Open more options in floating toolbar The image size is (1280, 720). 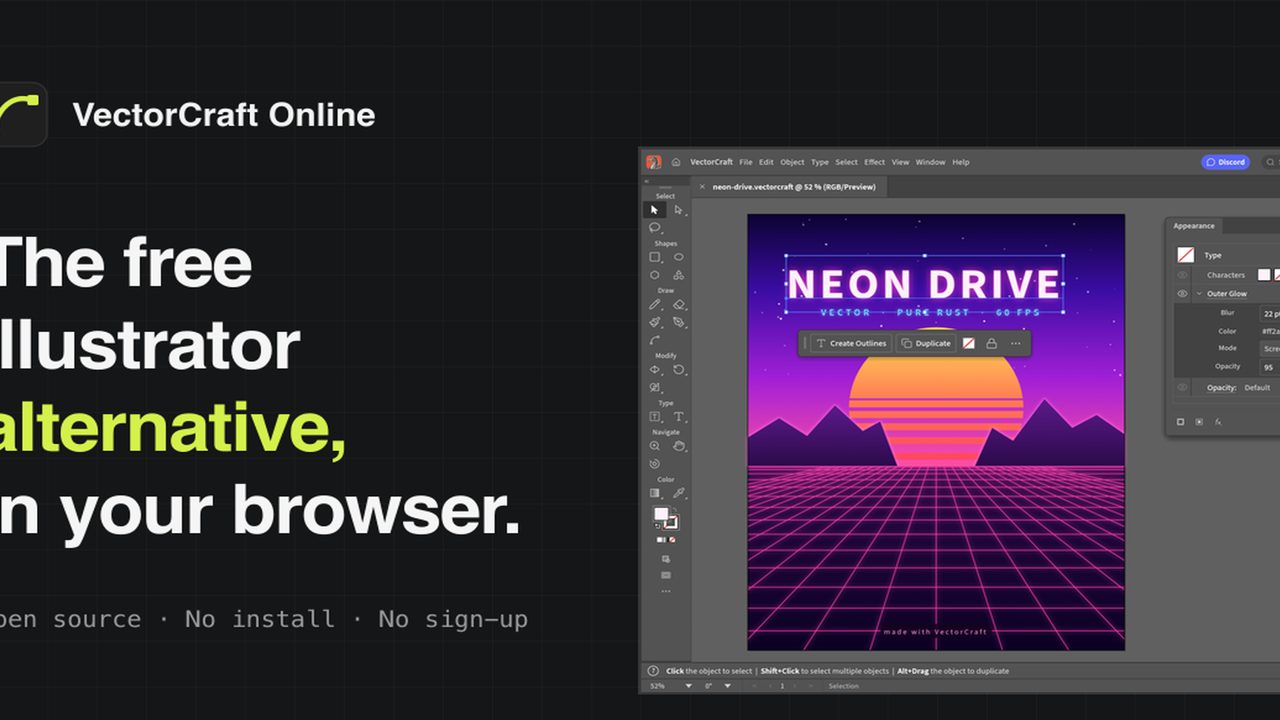[x=1015, y=343]
